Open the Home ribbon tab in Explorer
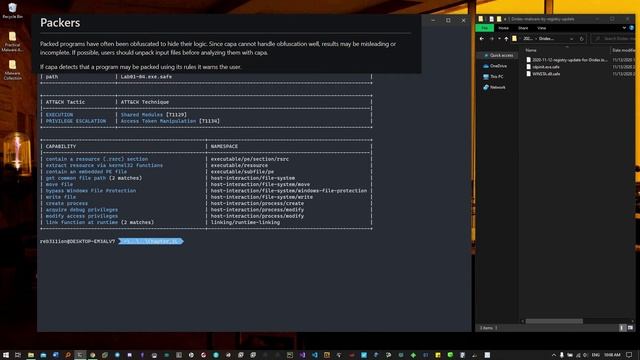Viewport: 640px width, 360px height. [x=503, y=28]
